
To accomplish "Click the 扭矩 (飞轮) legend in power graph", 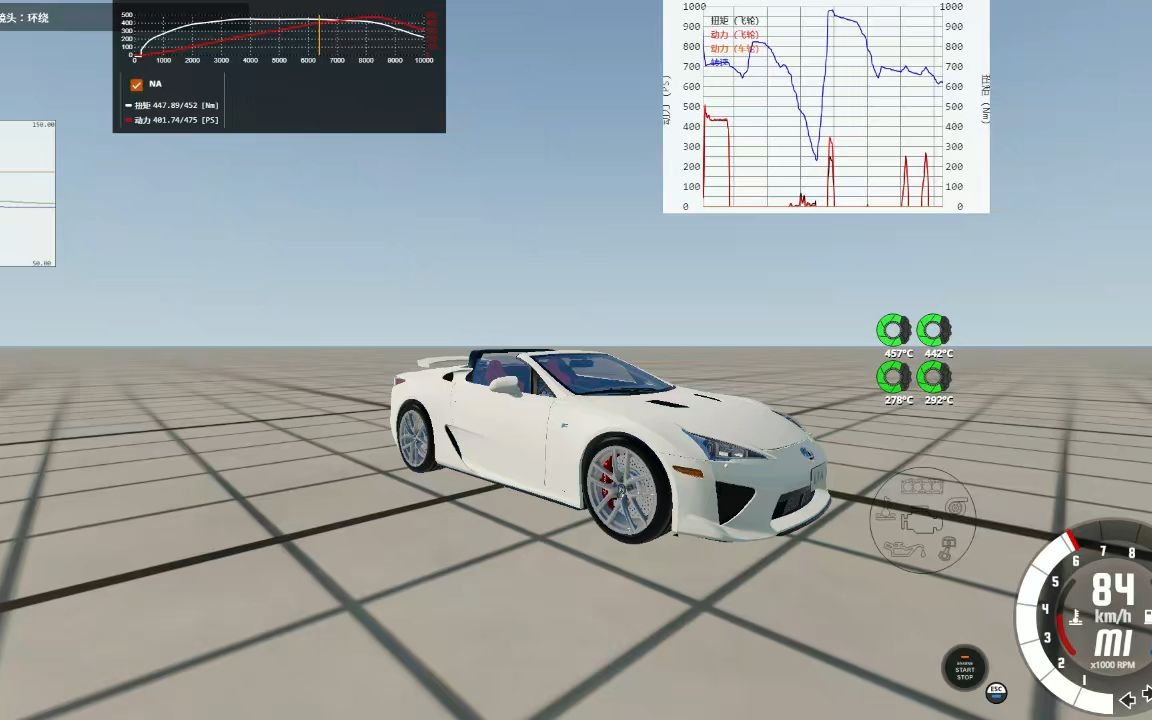I will 735,21.
